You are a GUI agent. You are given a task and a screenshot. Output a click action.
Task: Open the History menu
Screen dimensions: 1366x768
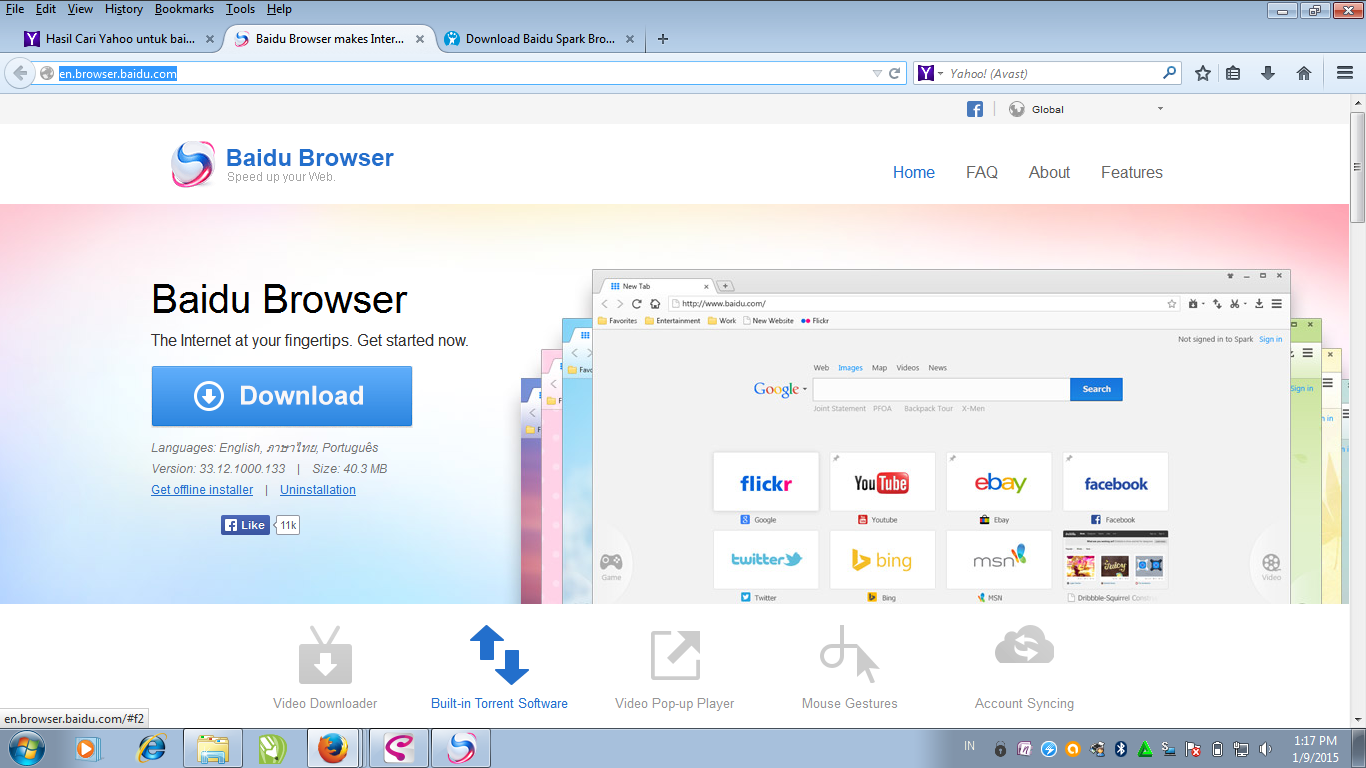coord(124,9)
